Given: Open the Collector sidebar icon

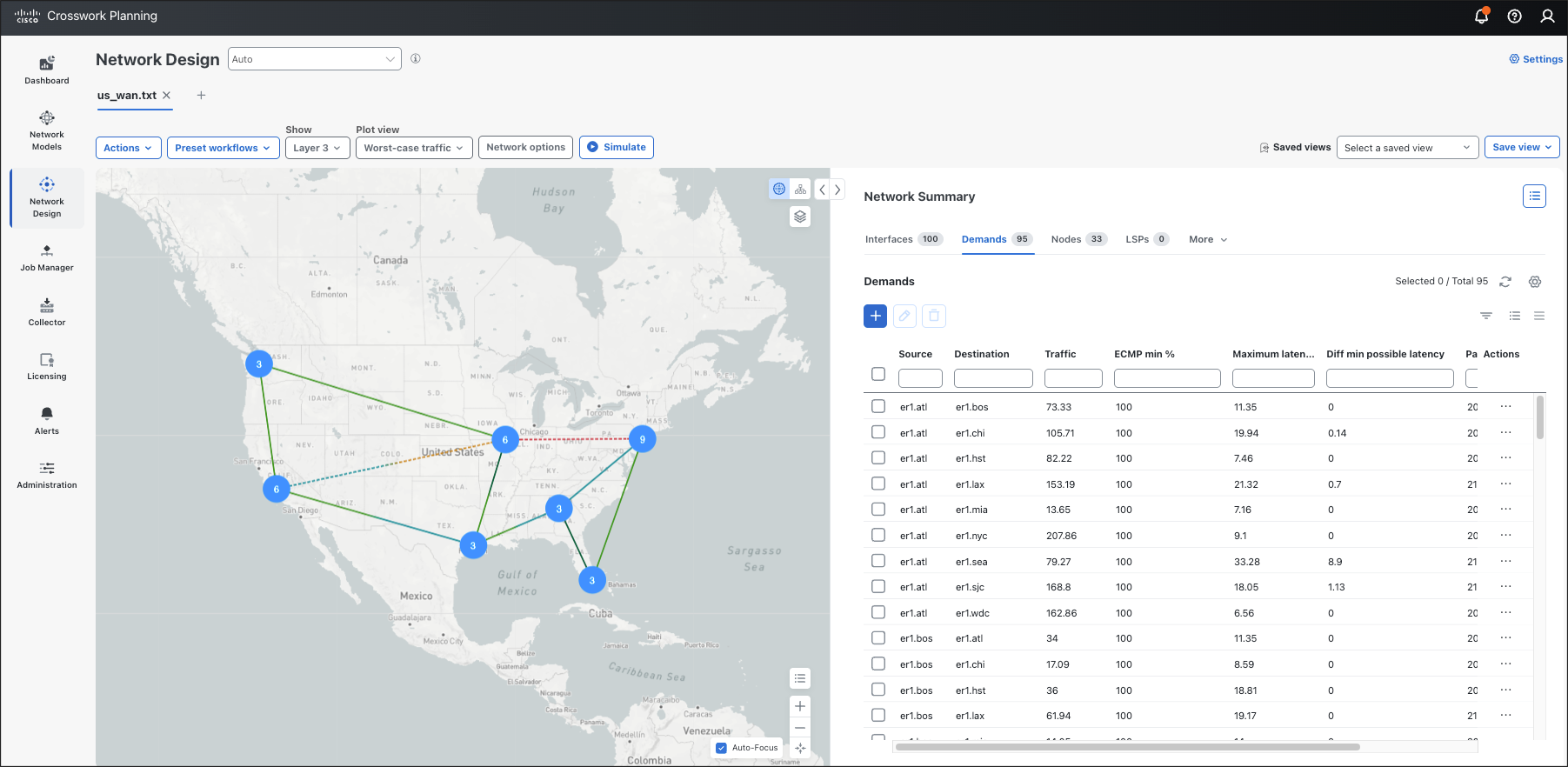Looking at the screenshot, I should click(x=47, y=312).
